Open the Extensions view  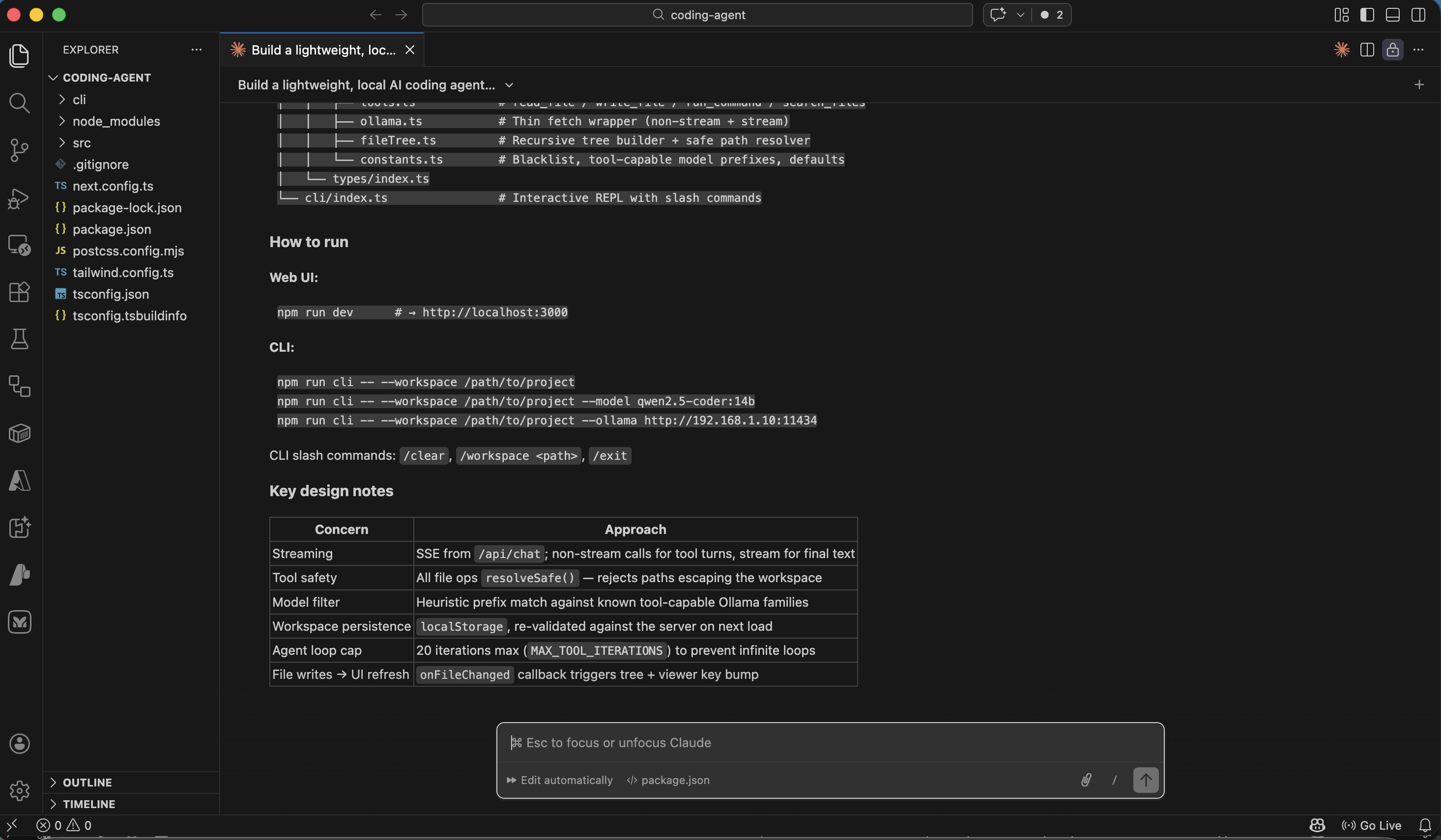[20, 292]
